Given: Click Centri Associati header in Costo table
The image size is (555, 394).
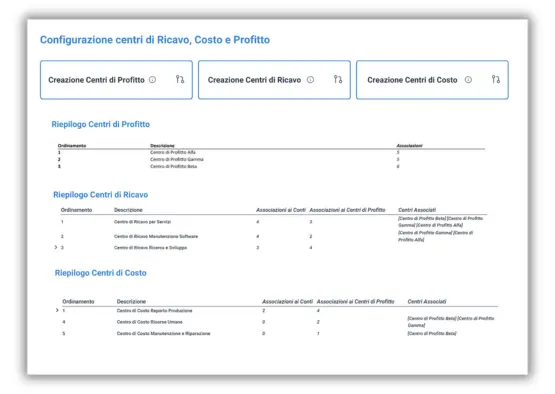Looking at the screenshot, I should (427, 302).
